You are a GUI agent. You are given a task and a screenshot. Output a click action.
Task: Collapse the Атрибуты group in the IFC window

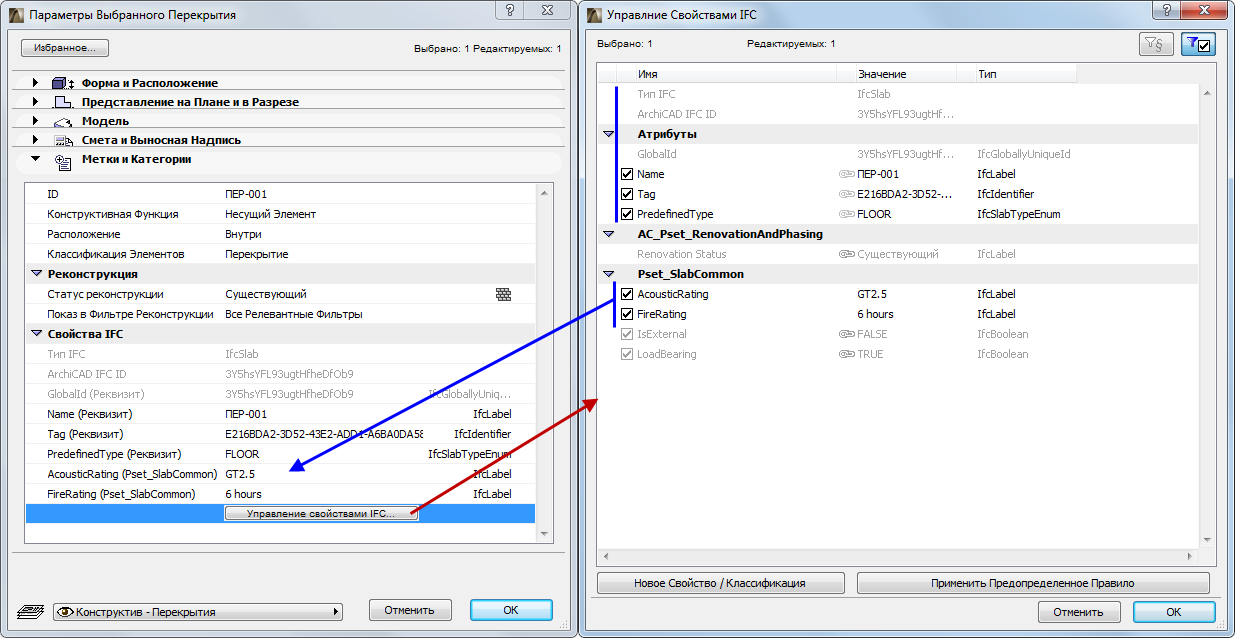608,134
